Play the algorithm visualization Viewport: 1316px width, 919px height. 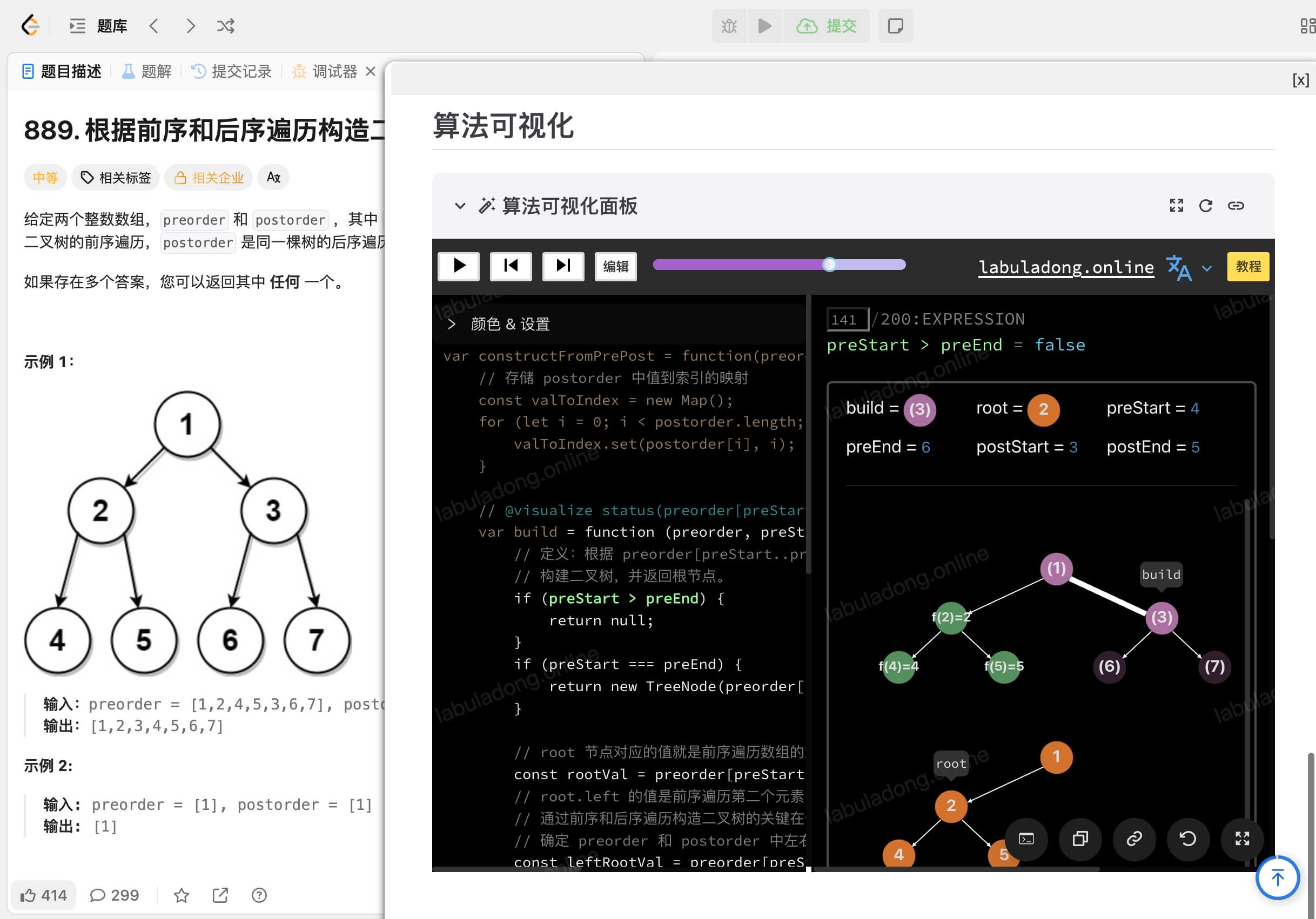tap(459, 266)
